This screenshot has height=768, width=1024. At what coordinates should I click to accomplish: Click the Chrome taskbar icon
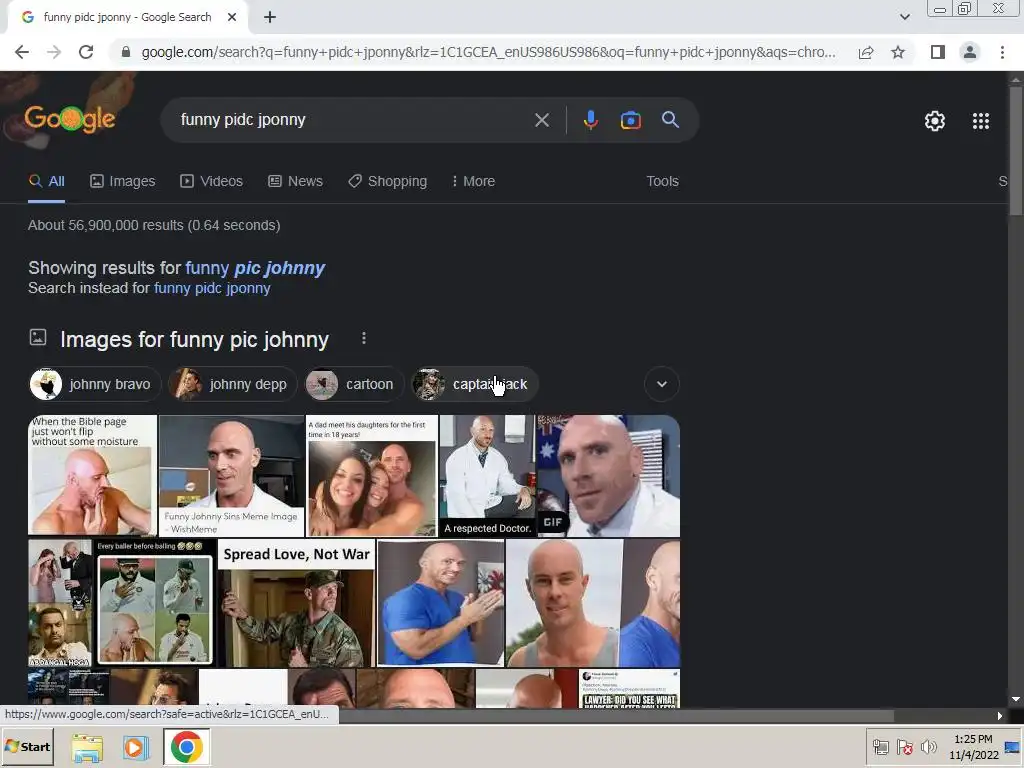click(x=186, y=747)
